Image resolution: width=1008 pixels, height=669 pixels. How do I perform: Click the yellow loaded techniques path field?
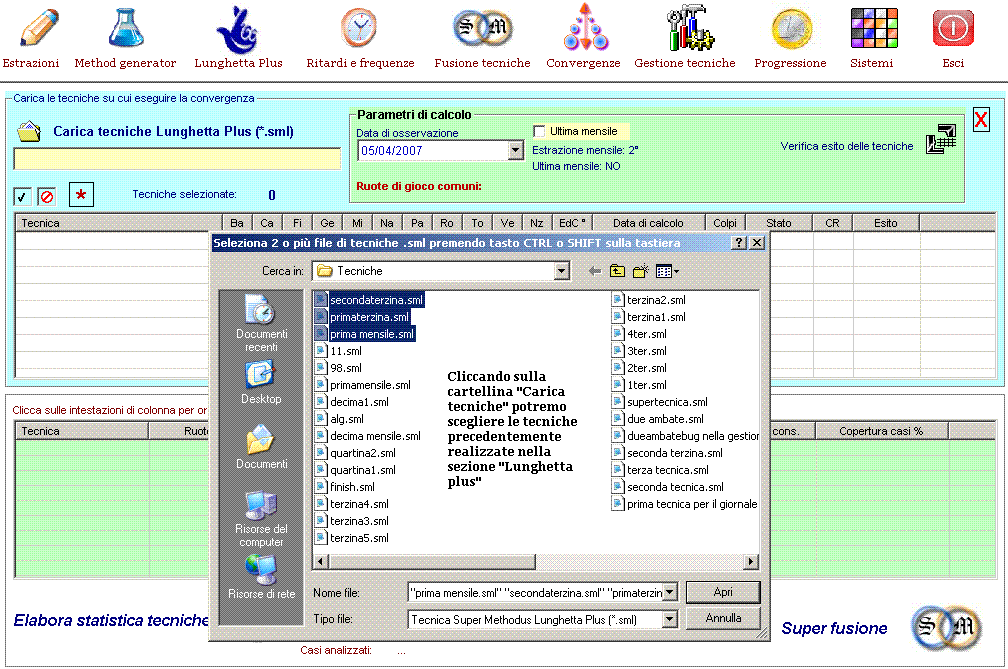coord(177,158)
